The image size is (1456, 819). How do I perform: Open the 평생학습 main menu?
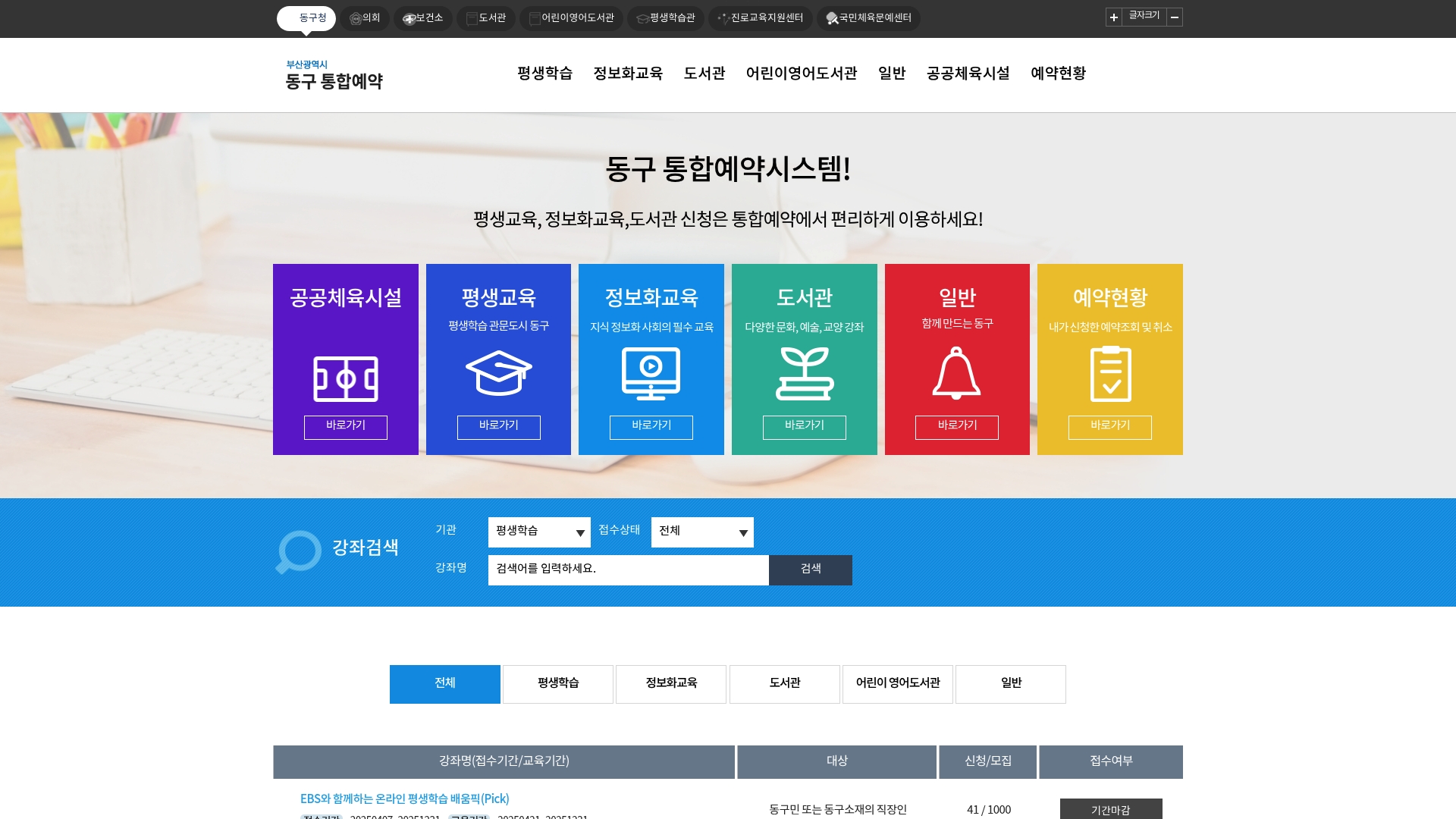[x=544, y=74]
